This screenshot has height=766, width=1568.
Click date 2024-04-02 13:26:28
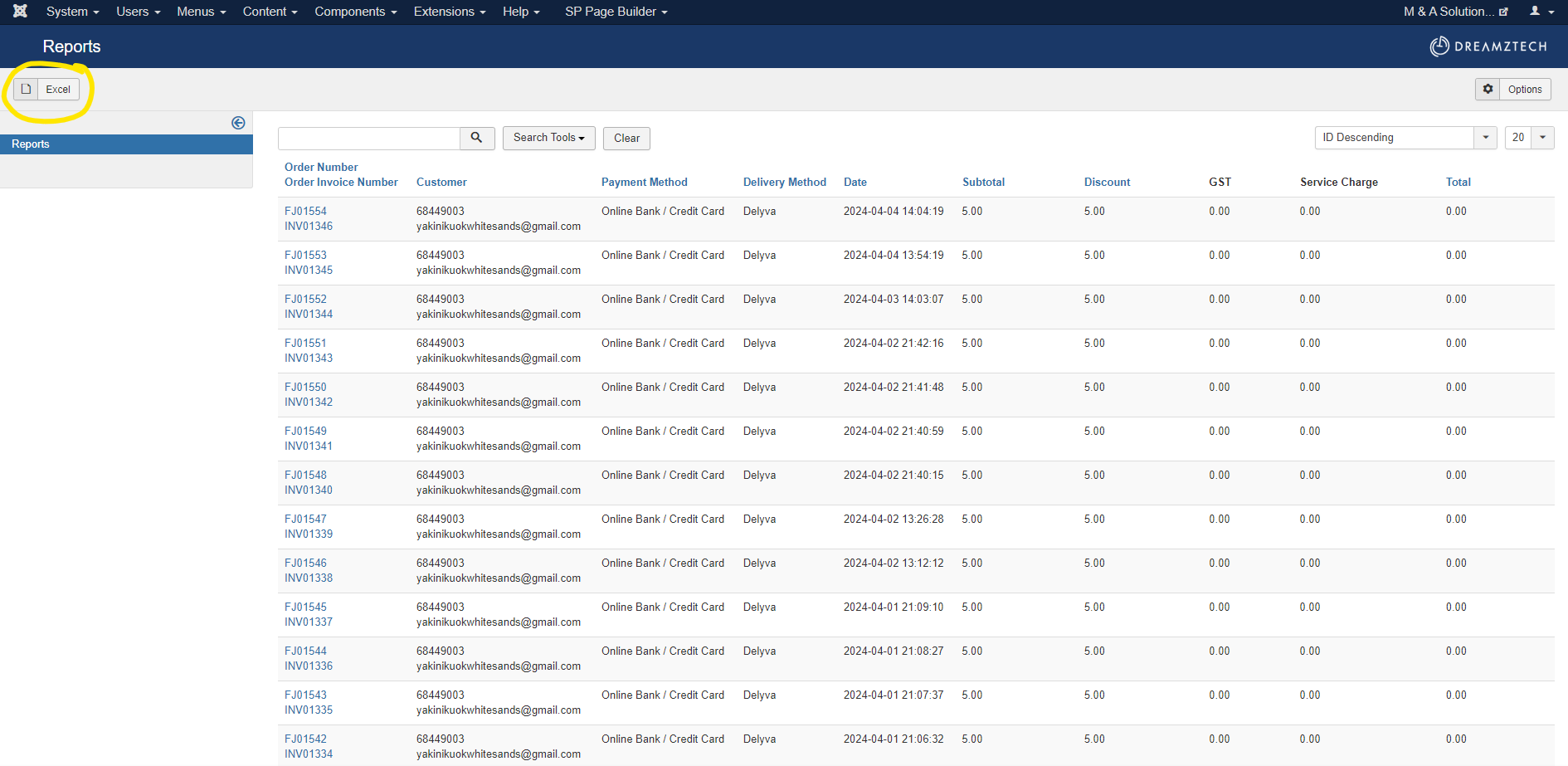(894, 519)
